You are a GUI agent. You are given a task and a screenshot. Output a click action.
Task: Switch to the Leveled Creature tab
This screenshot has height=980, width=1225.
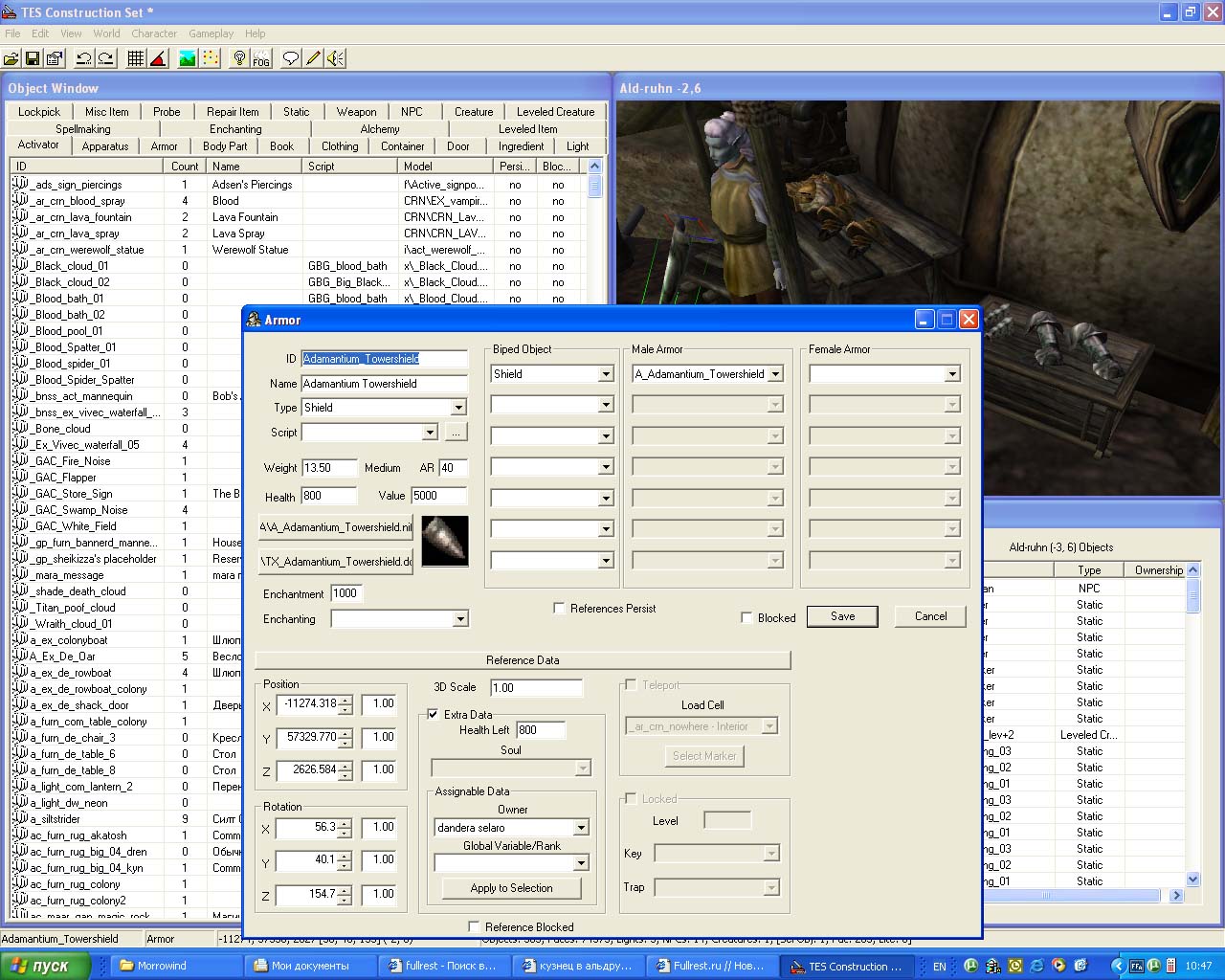[x=555, y=112]
